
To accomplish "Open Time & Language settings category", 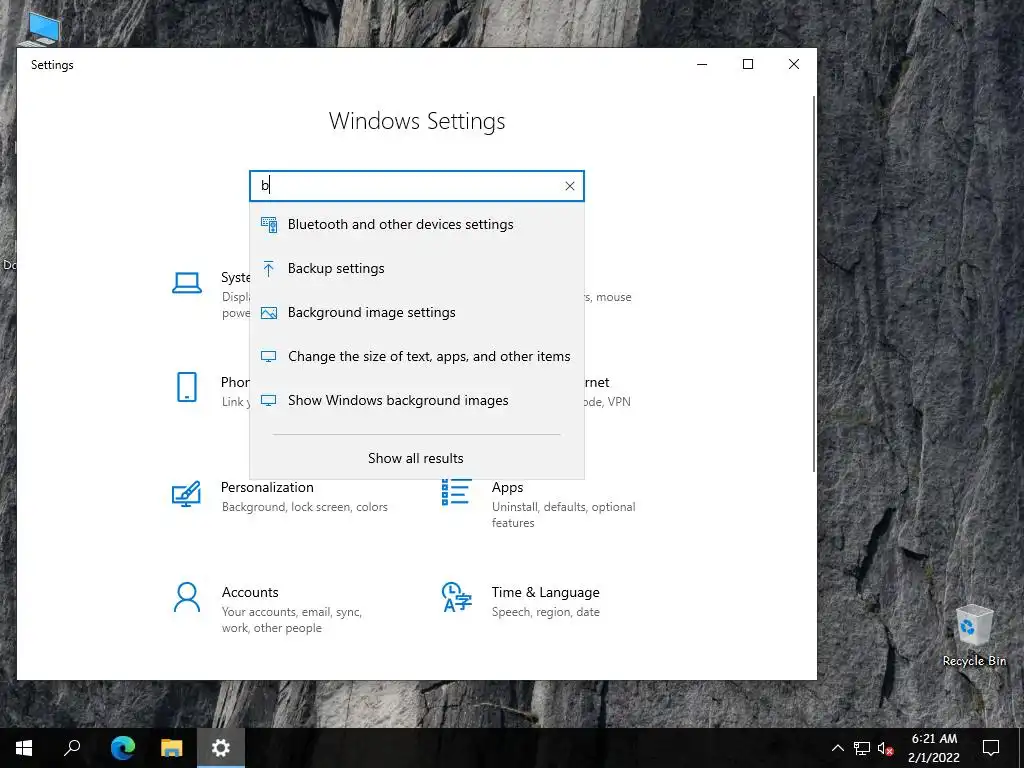I will click(522, 601).
